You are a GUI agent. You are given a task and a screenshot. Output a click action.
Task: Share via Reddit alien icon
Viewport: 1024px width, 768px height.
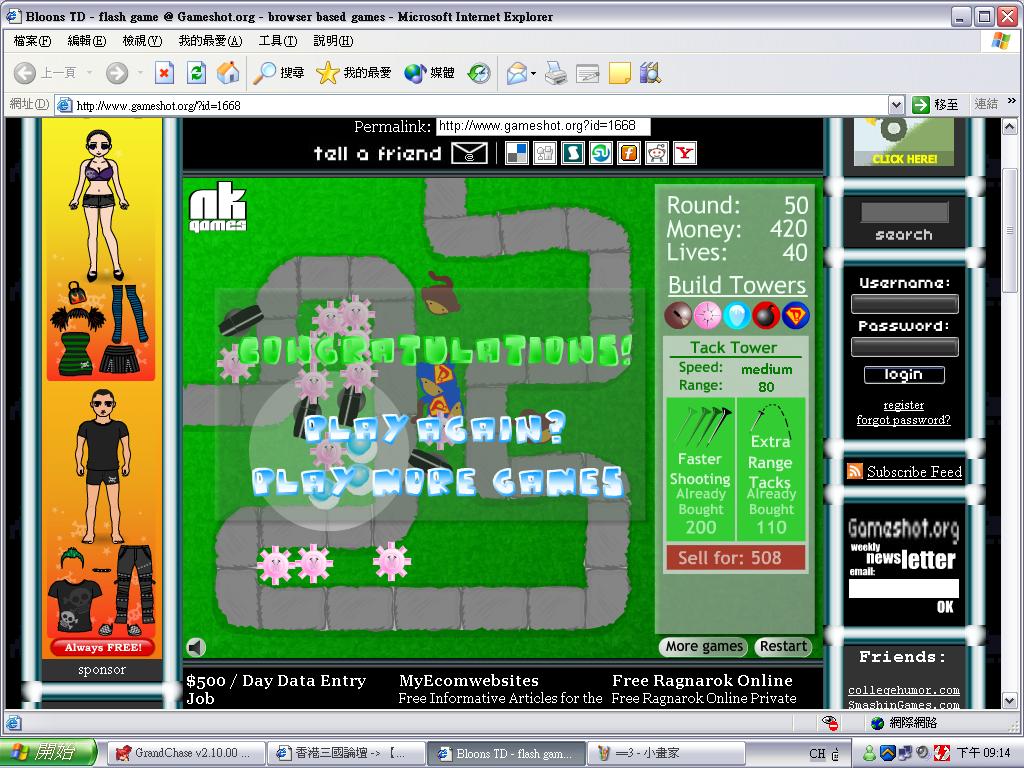(x=656, y=153)
